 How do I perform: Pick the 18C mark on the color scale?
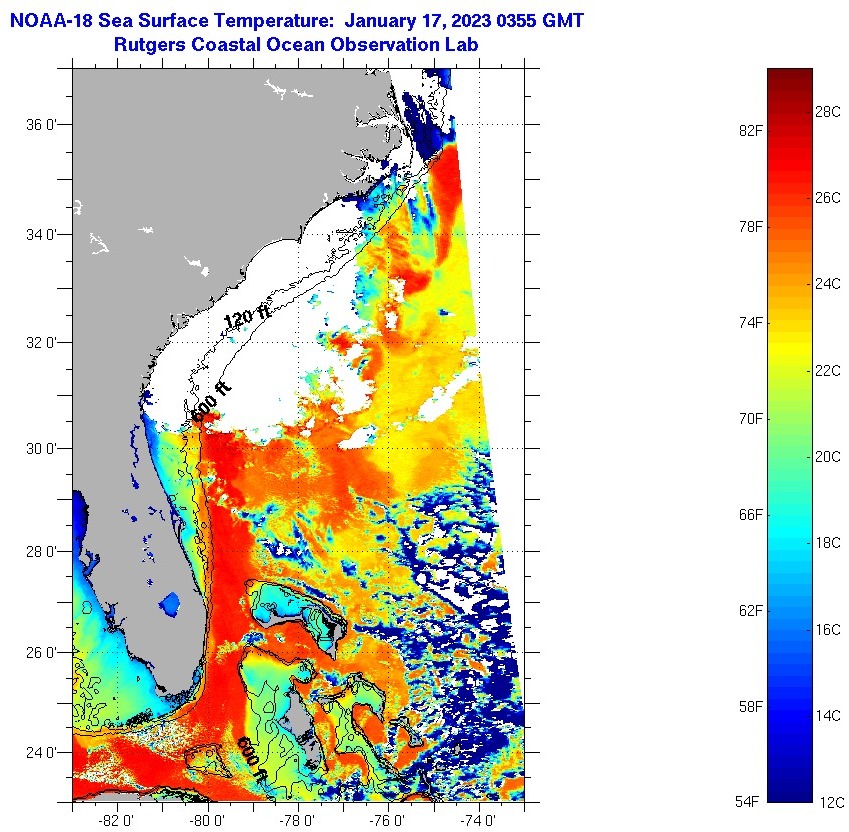tap(828, 542)
